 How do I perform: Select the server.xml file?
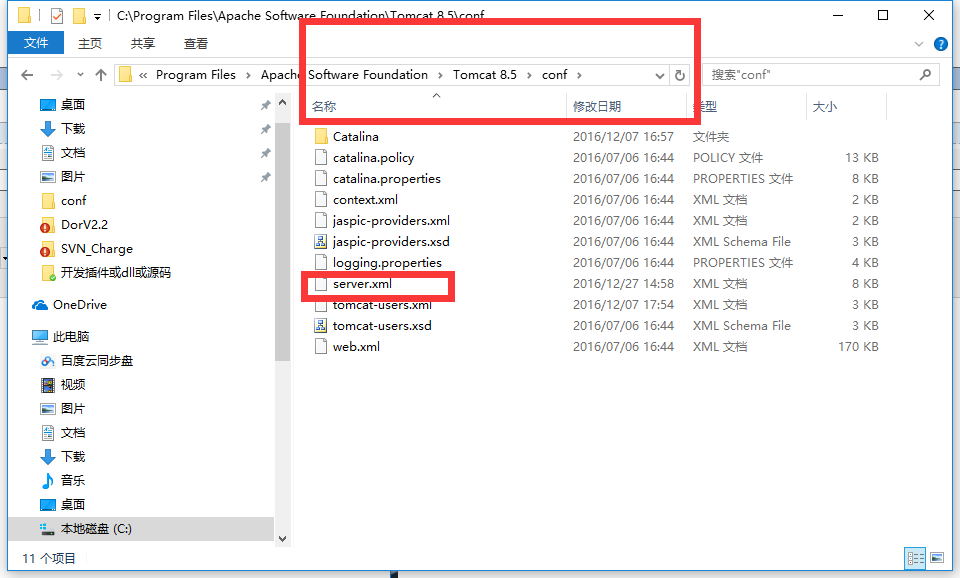(x=362, y=283)
